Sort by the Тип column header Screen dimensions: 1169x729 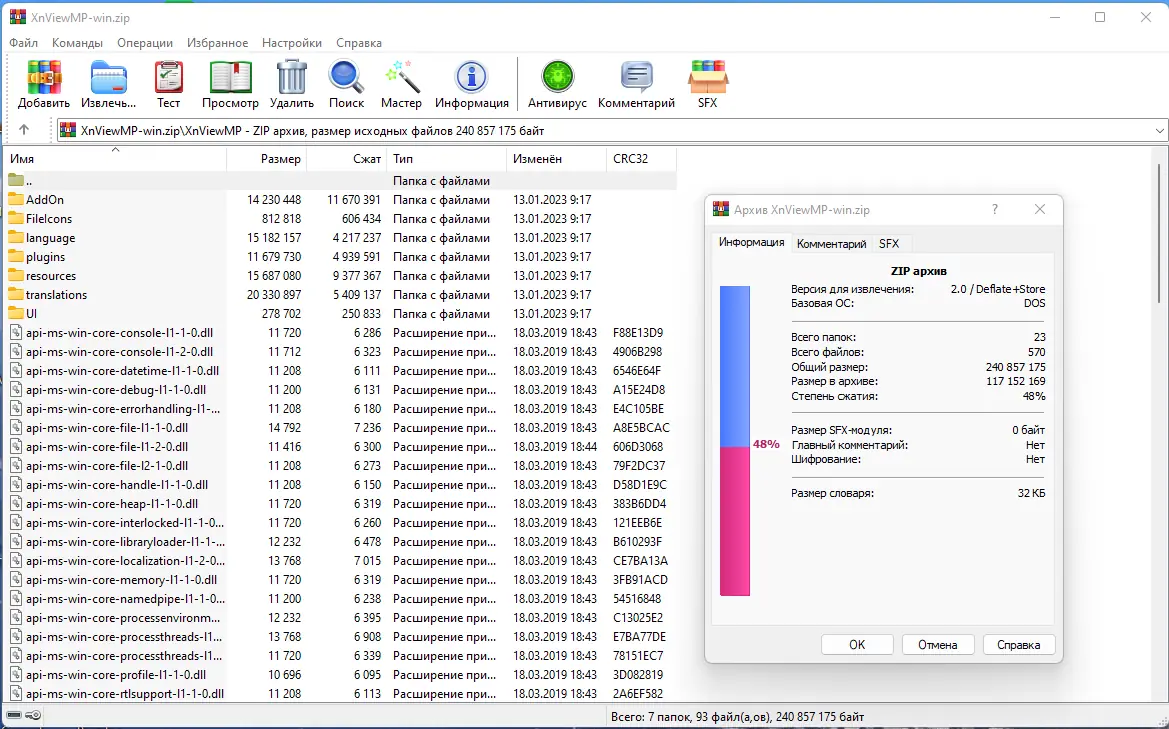(x=447, y=159)
